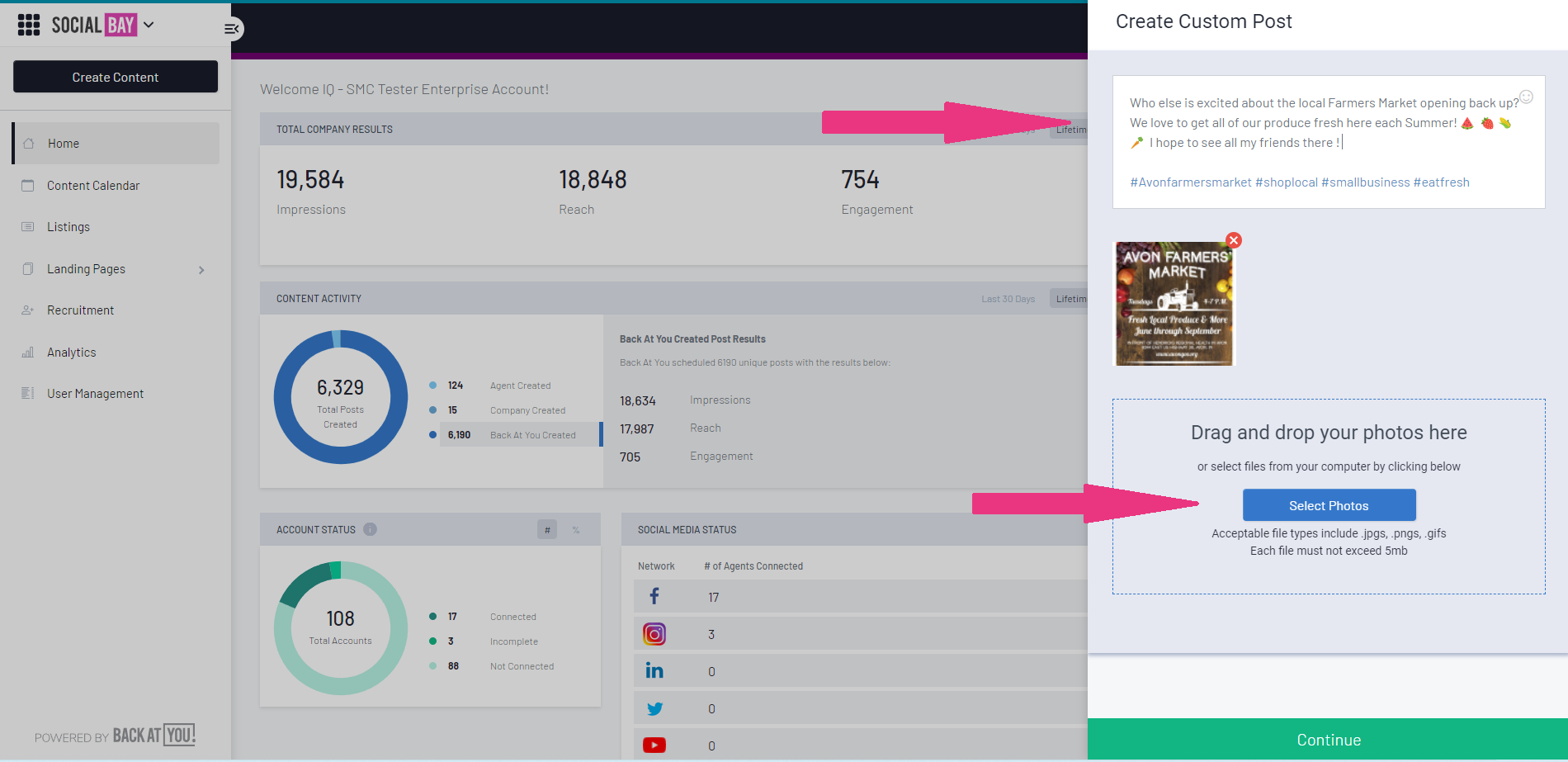The image size is (1568, 762).
Task: Open the emoji picker in post editor
Action: 1527,97
